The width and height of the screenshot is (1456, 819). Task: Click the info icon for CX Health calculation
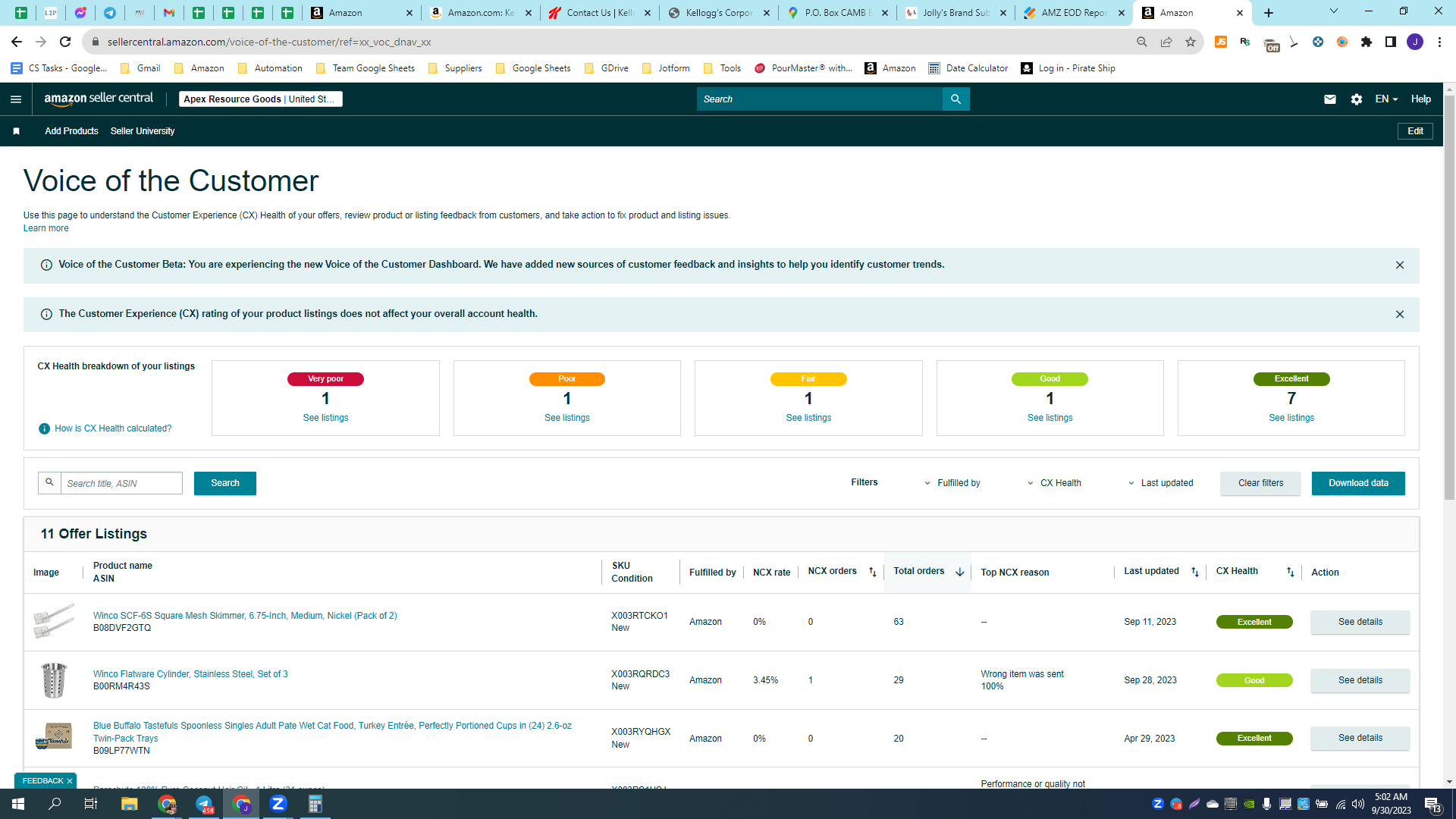tap(44, 429)
